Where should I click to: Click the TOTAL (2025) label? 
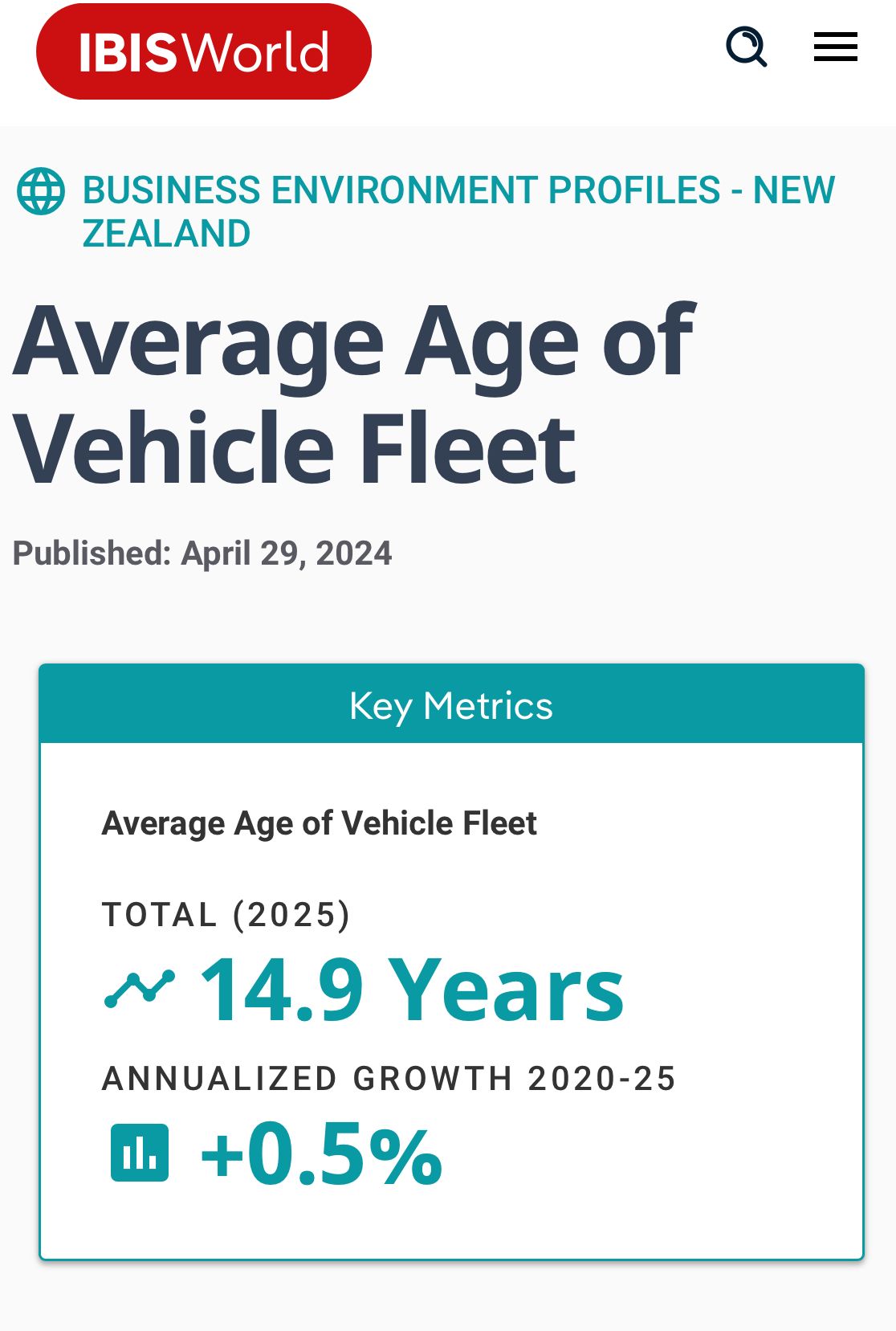pyautogui.click(x=226, y=915)
